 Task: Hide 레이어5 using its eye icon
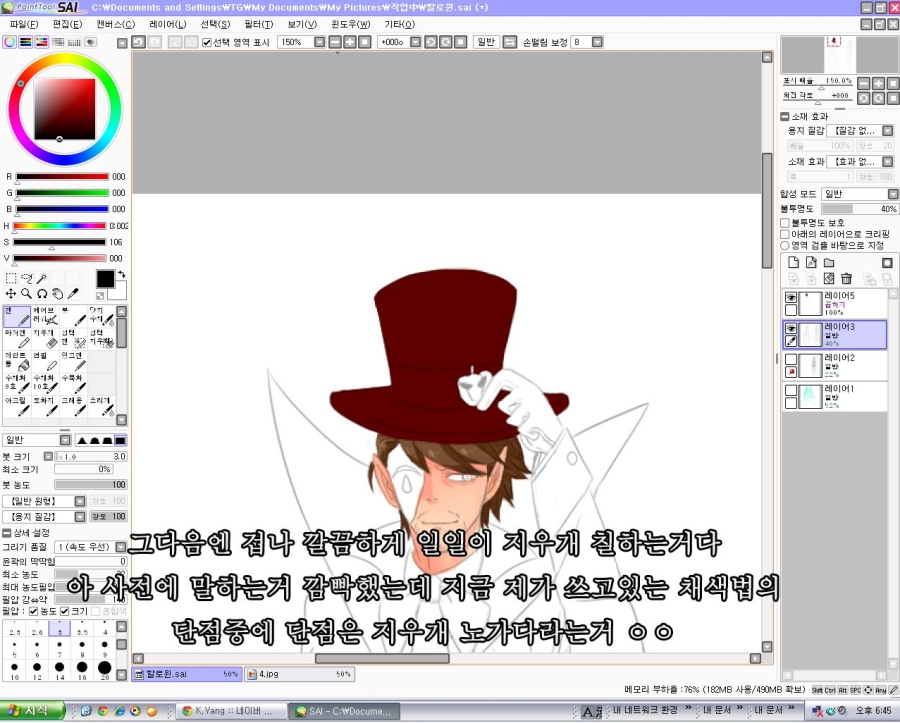(791, 298)
